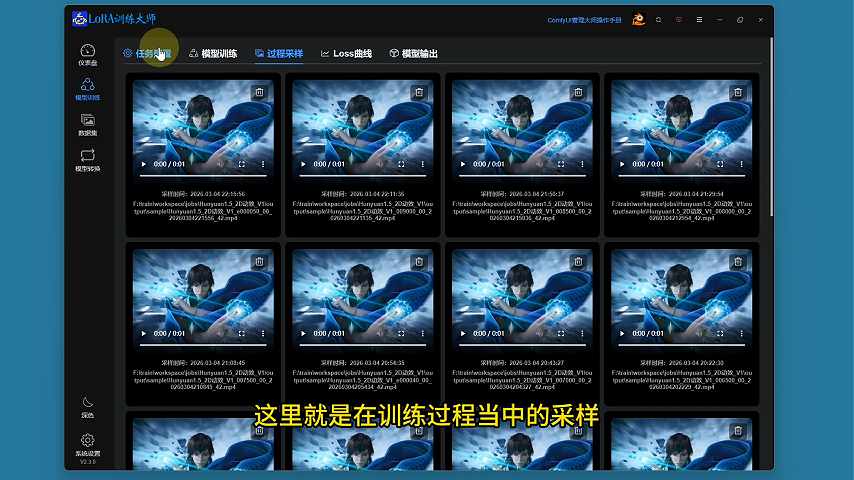Open more options on the 22:11:36 video
Screen dimensions: 854x480
[x=423, y=164]
